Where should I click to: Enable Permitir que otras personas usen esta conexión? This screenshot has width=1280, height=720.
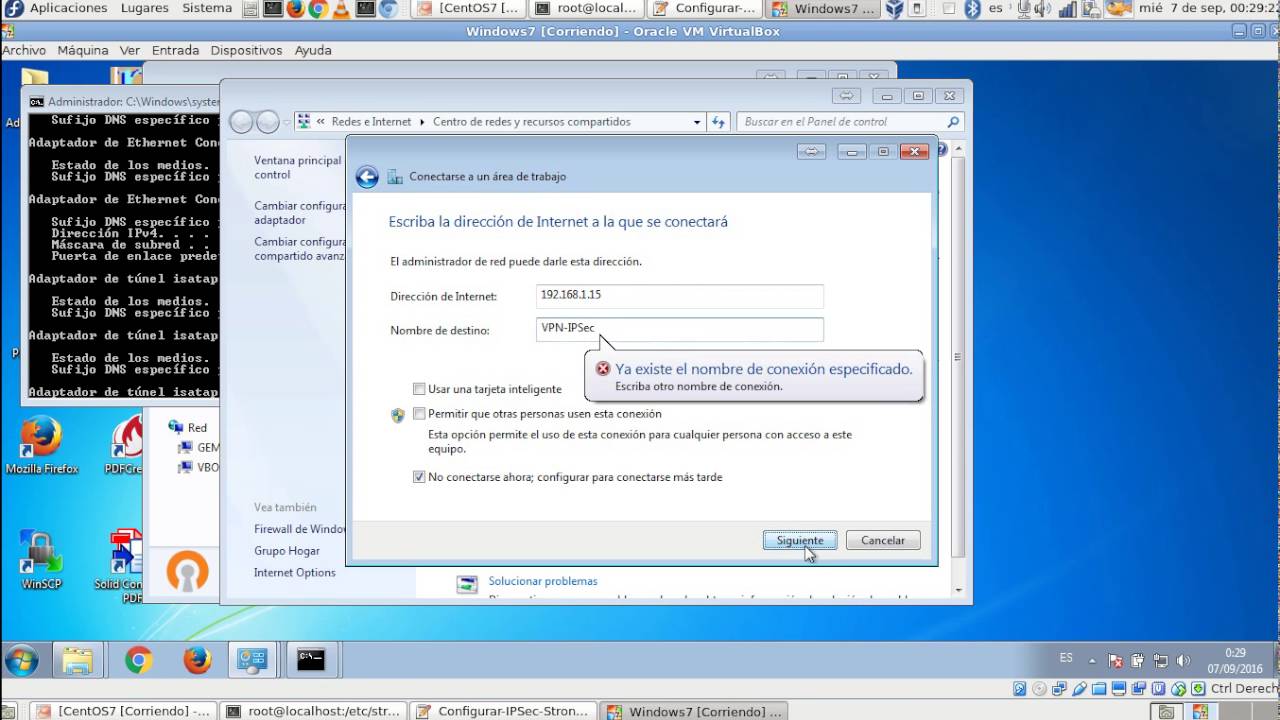(x=419, y=413)
